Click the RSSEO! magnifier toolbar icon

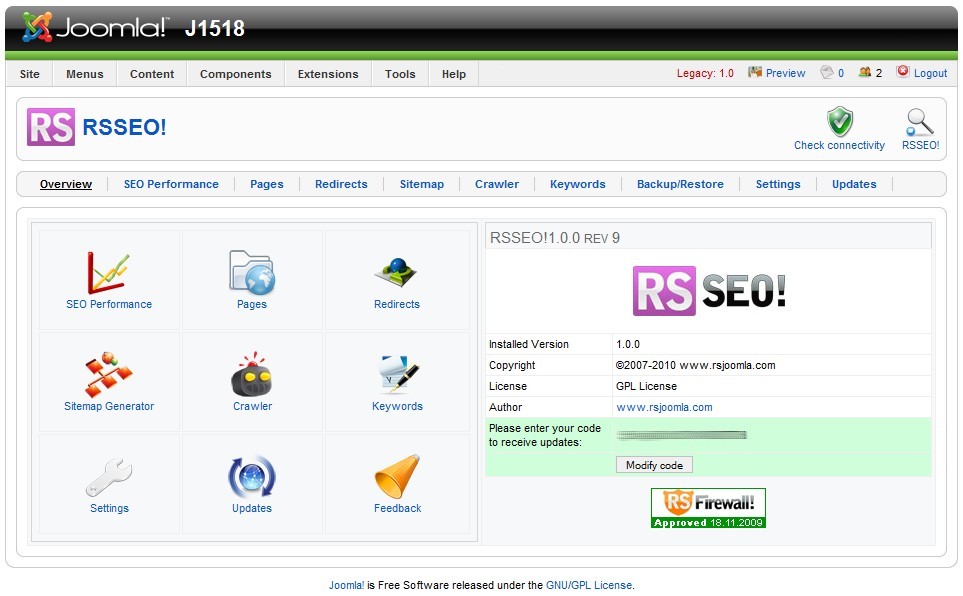(x=919, y=122)
